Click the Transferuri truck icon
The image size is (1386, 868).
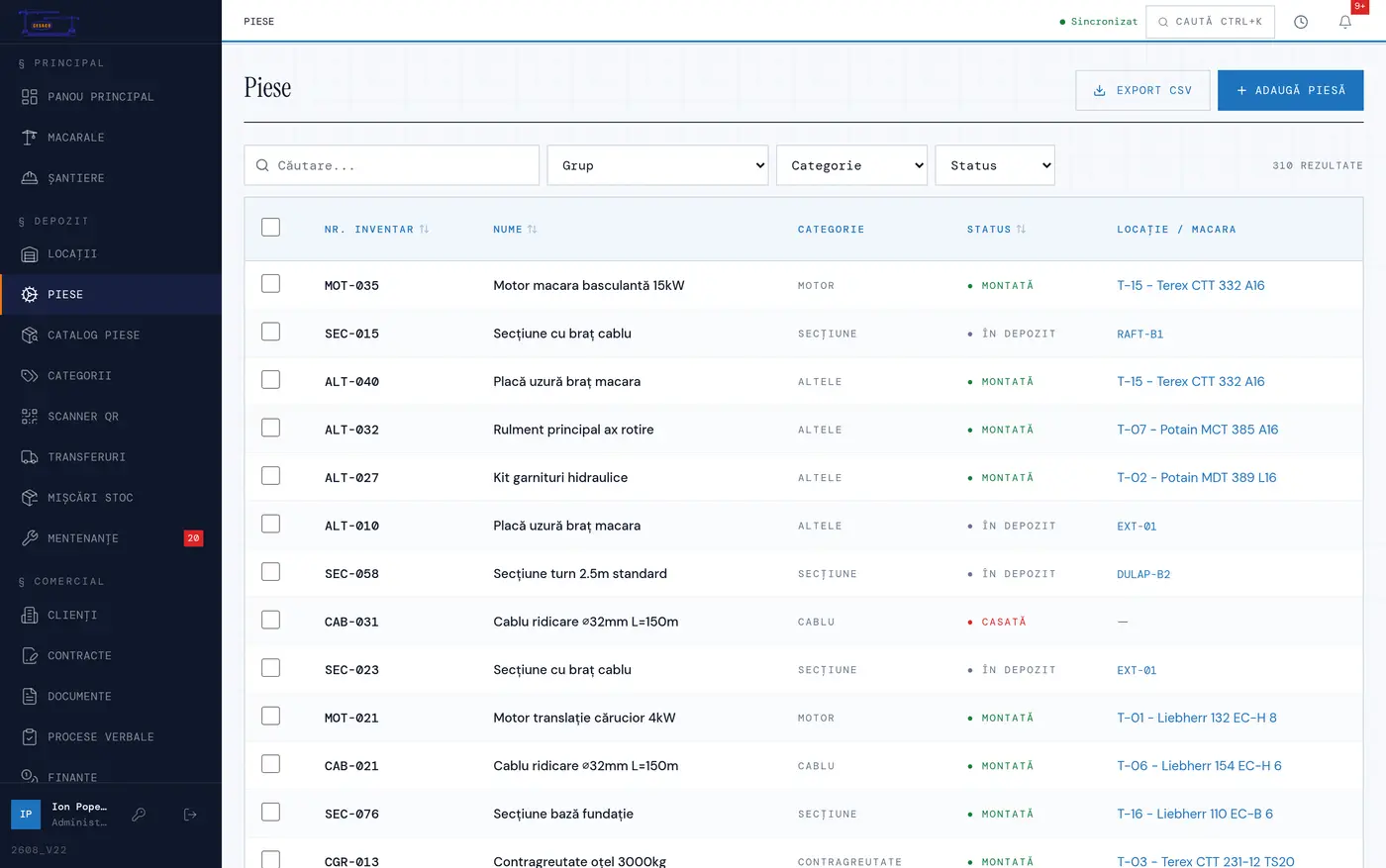point(30,457)
